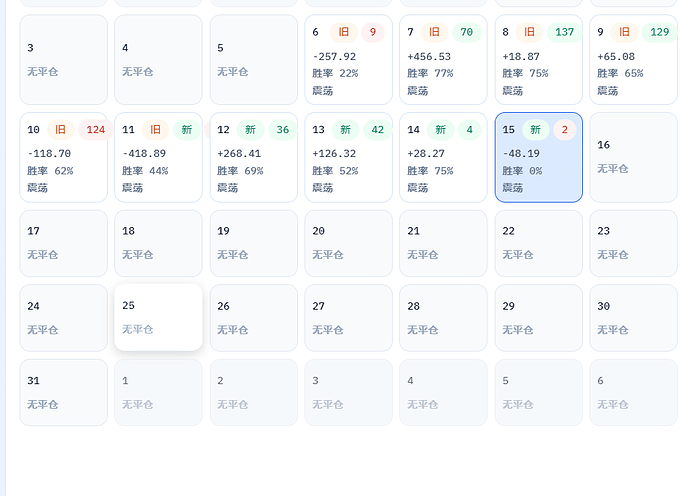Click the -48.19 value on day 15

coord(521,154)
